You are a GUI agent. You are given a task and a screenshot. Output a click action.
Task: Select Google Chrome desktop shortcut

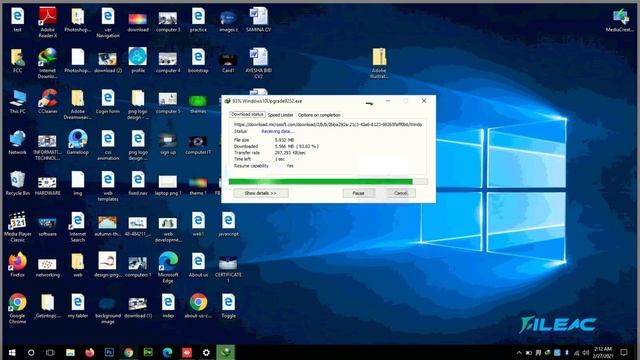[x=18, y=308]
